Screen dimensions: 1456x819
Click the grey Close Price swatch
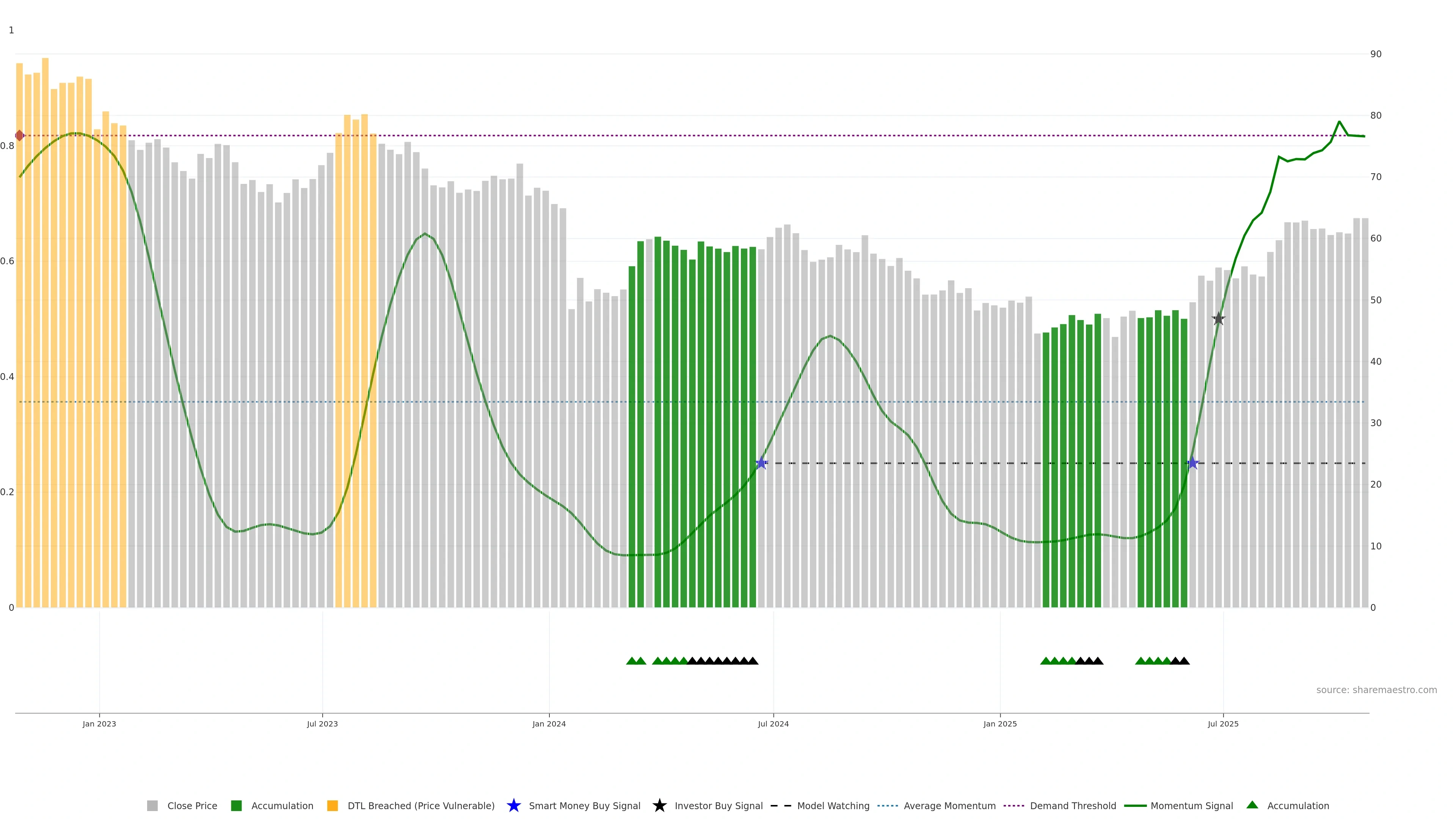point(152,806)
